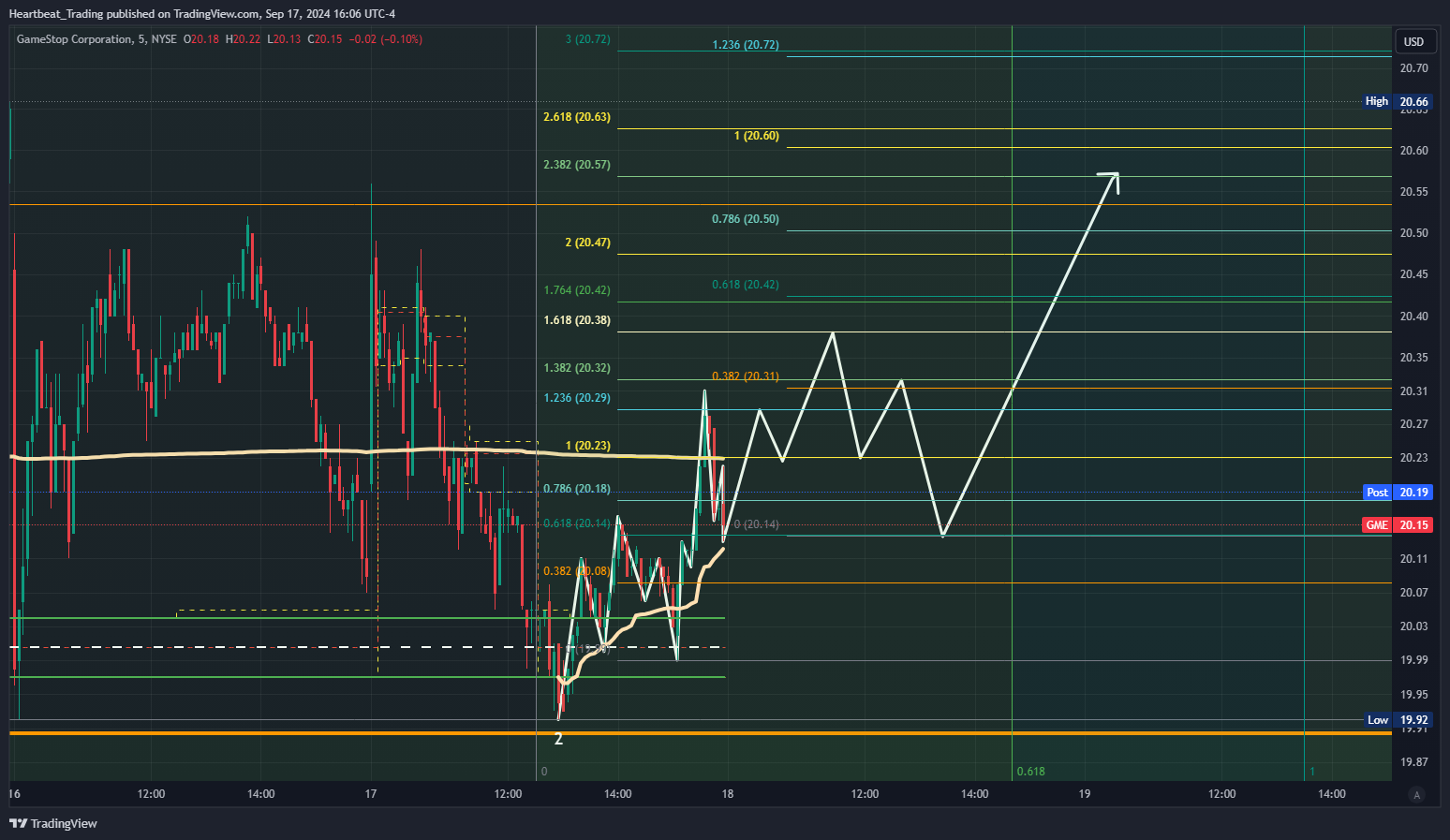Click 19.95 on the price scale

pyautogui.click(x=1414, y=695)
